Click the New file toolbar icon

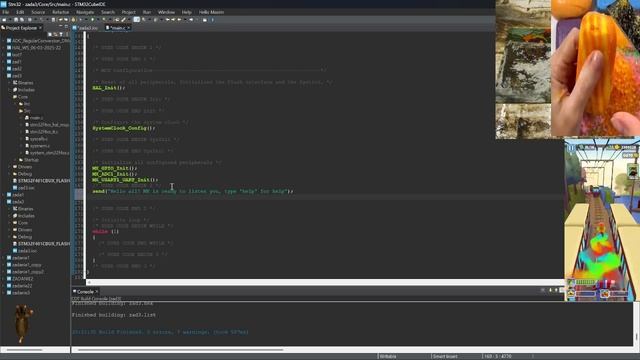[4, 20]
